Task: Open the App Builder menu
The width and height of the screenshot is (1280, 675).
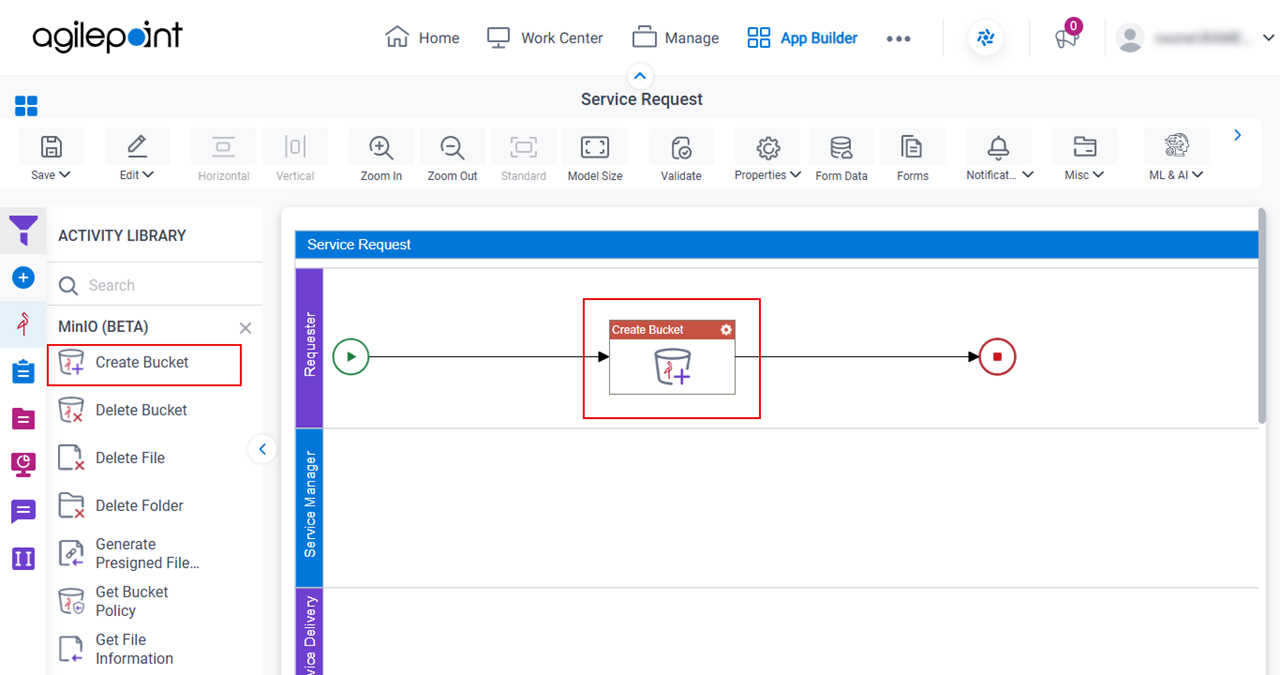Action: [x=802, y=38]
